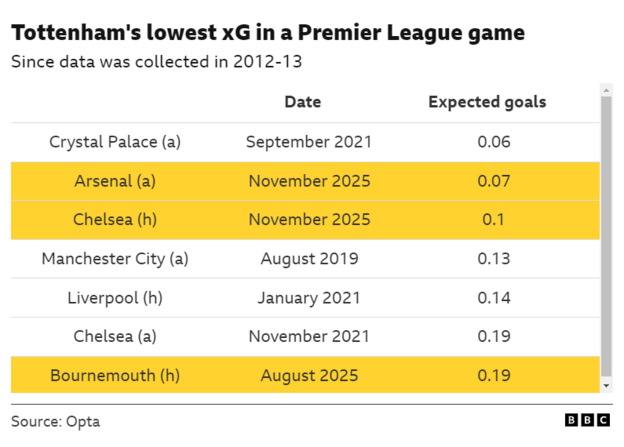
Task: Select the Bournemouth (h) cell
Action: 115,376
